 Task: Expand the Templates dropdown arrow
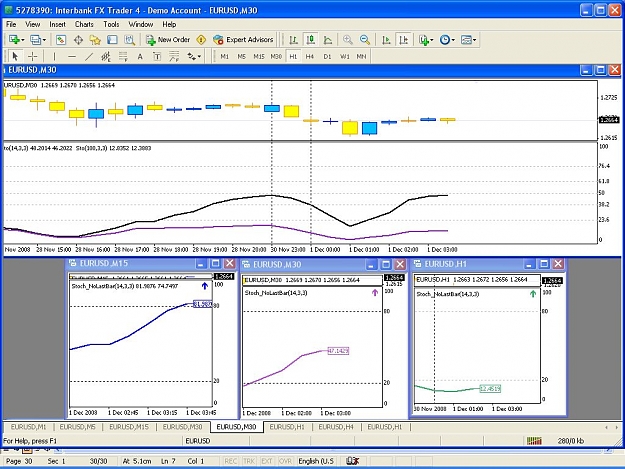coord(475,40)
